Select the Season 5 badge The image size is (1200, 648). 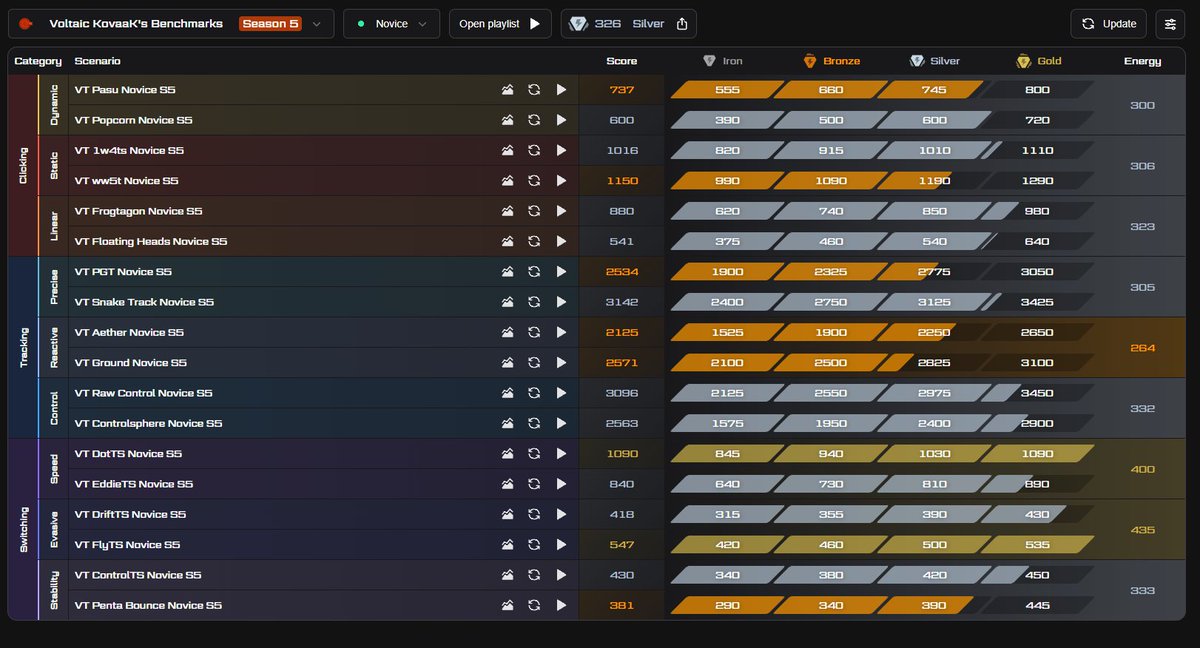click(x=270, y=24)
